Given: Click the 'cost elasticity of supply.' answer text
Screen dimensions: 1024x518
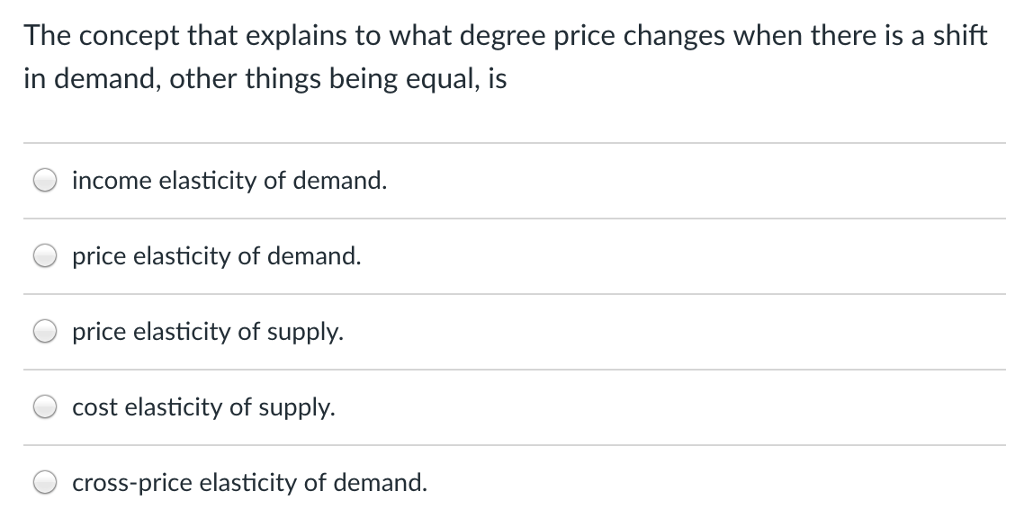Looking at the screenshot, I should point(204,407).
